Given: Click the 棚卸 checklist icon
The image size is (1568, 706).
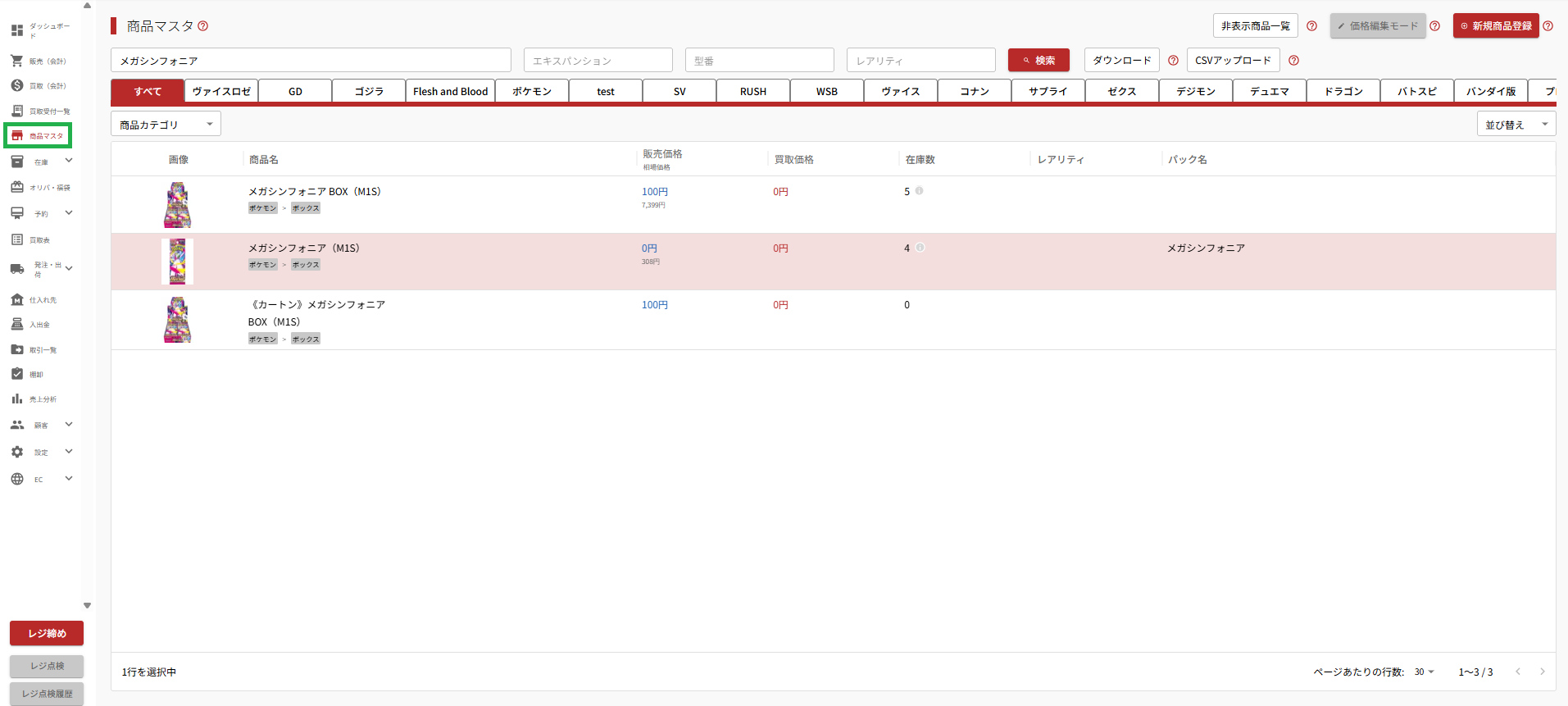Looking at the screenshot, I should pyautogui.click(x=17, y=374).
